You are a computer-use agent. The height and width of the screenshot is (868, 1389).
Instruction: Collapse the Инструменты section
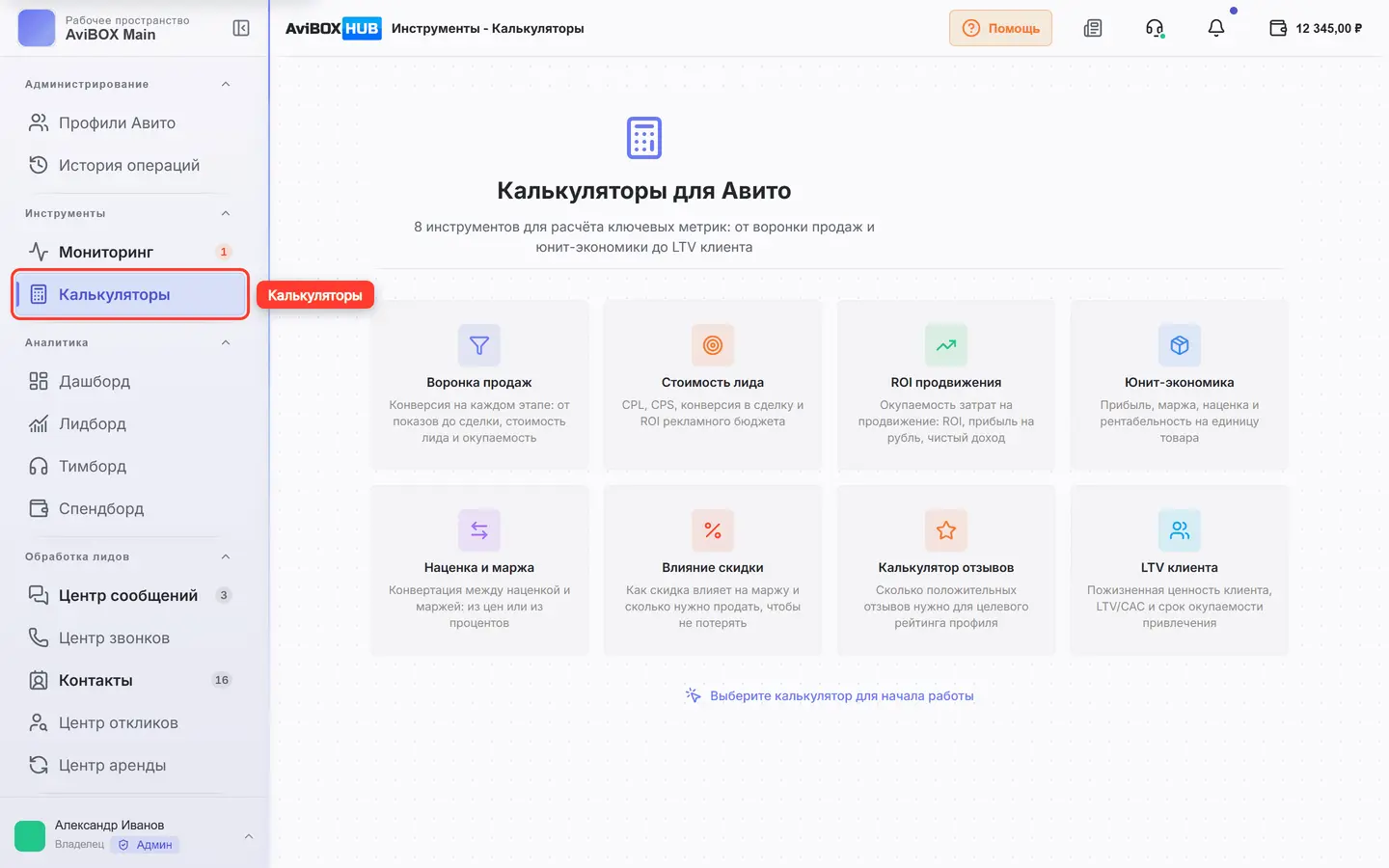click(226, 213)
